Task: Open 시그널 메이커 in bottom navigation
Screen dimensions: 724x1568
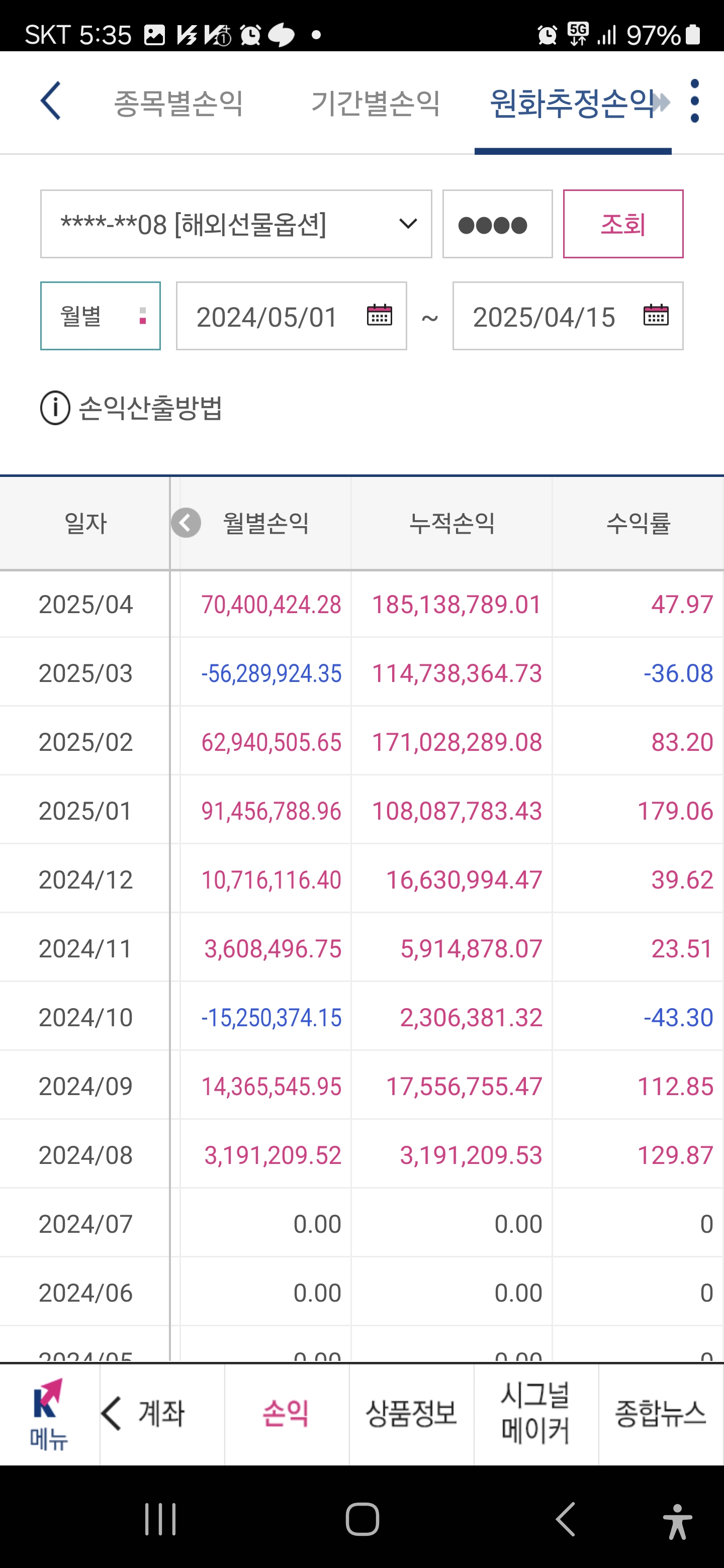Action: pos(536,1413)
